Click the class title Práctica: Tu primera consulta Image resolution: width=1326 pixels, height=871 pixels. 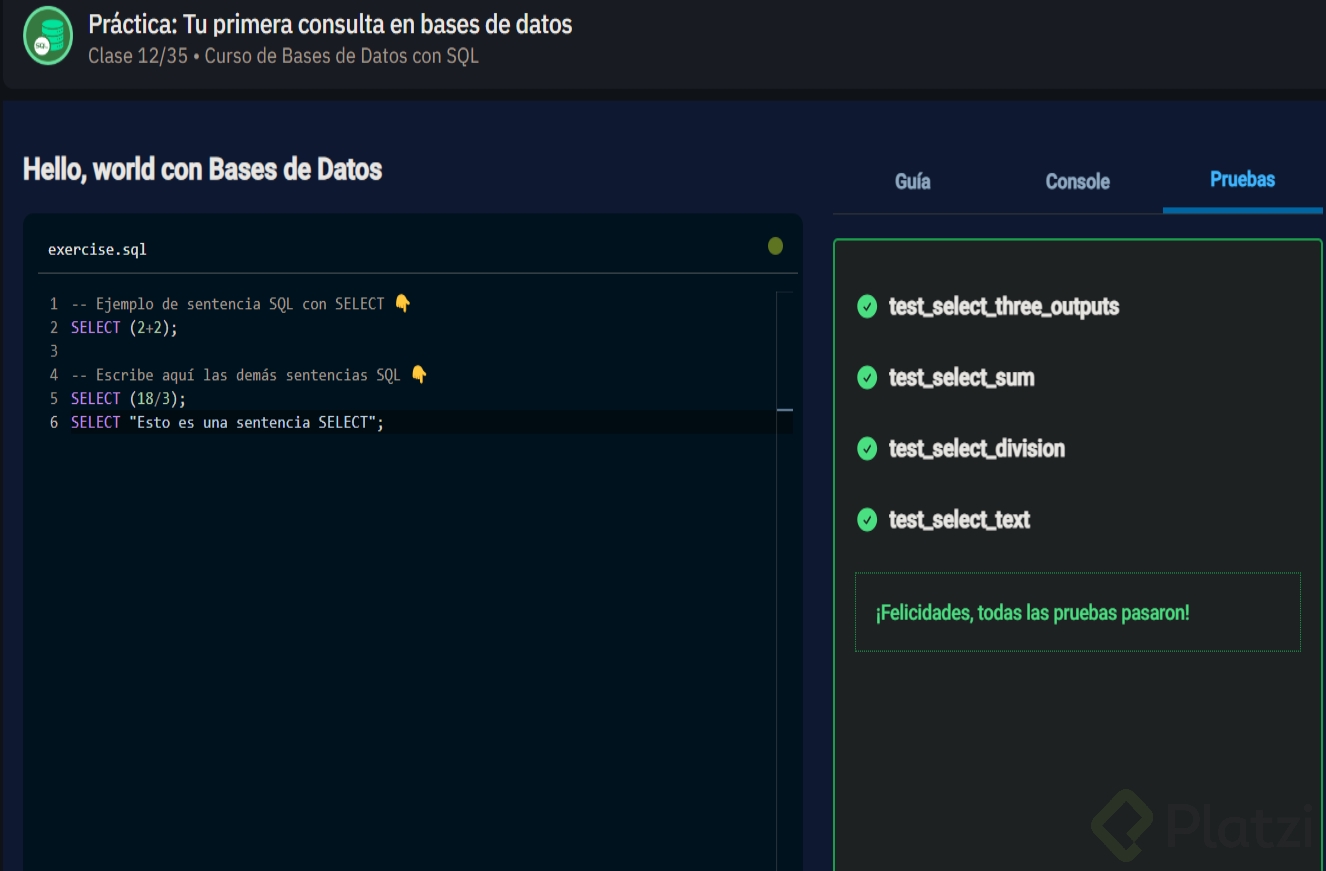(330, 24)
